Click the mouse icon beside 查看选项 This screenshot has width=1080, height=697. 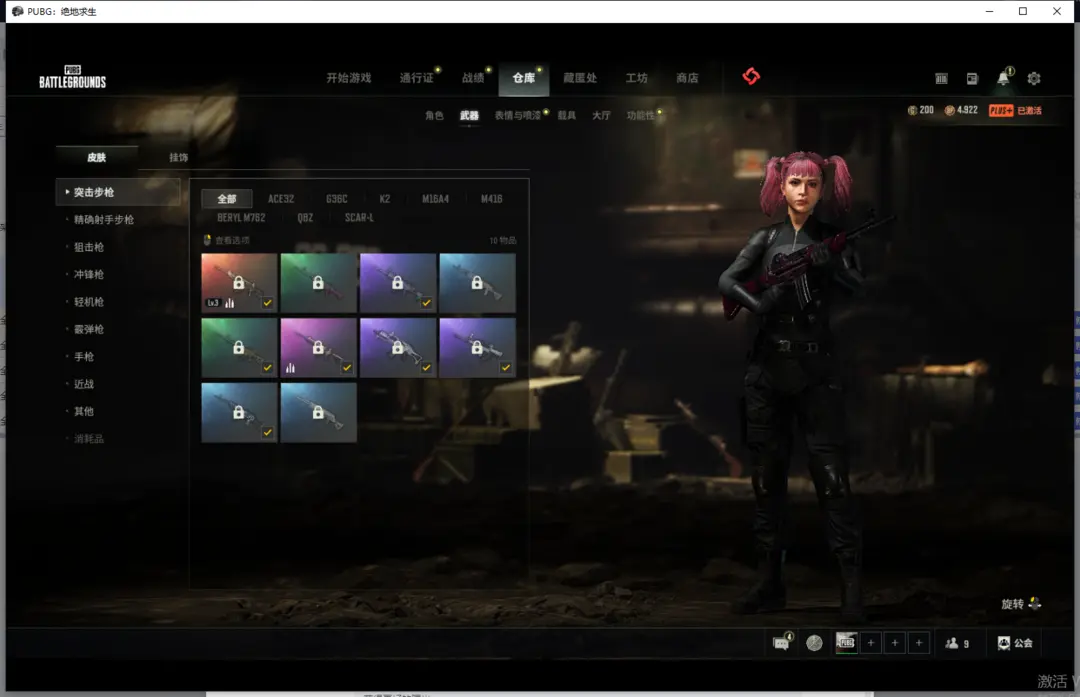(207, 240)
